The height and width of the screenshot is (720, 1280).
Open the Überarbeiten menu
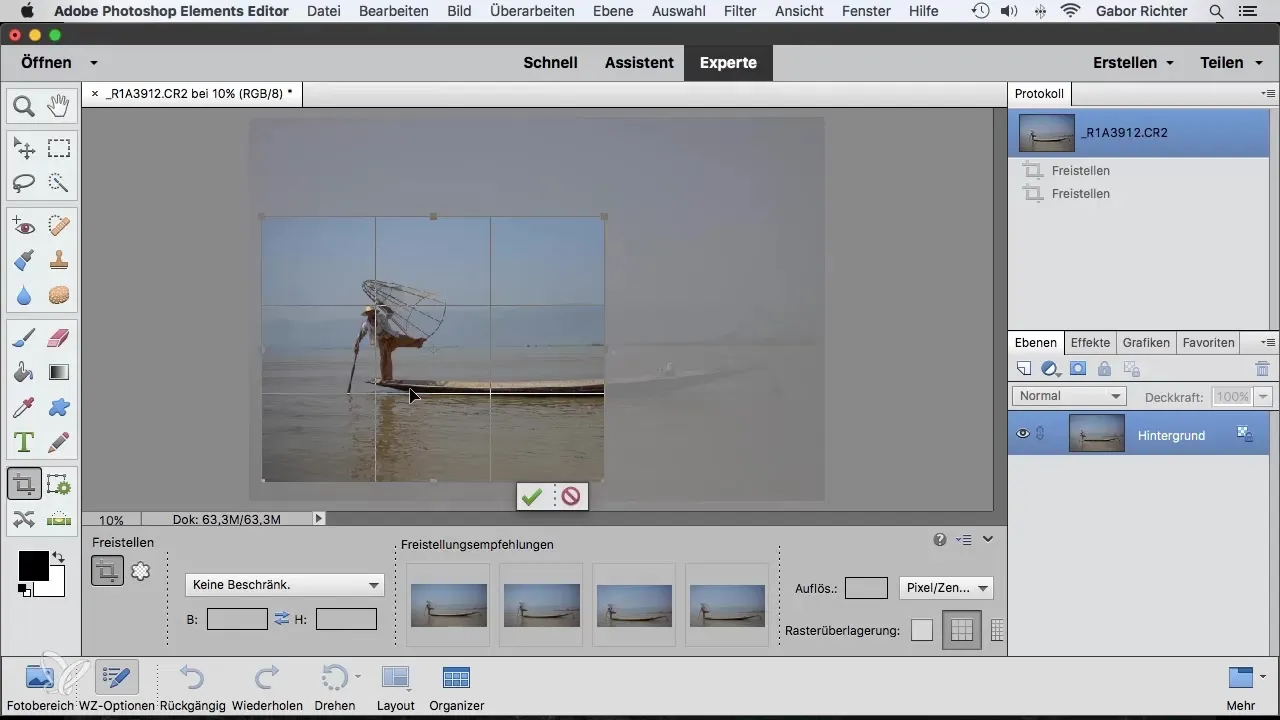pyautogui.click(x=532, y=11)
